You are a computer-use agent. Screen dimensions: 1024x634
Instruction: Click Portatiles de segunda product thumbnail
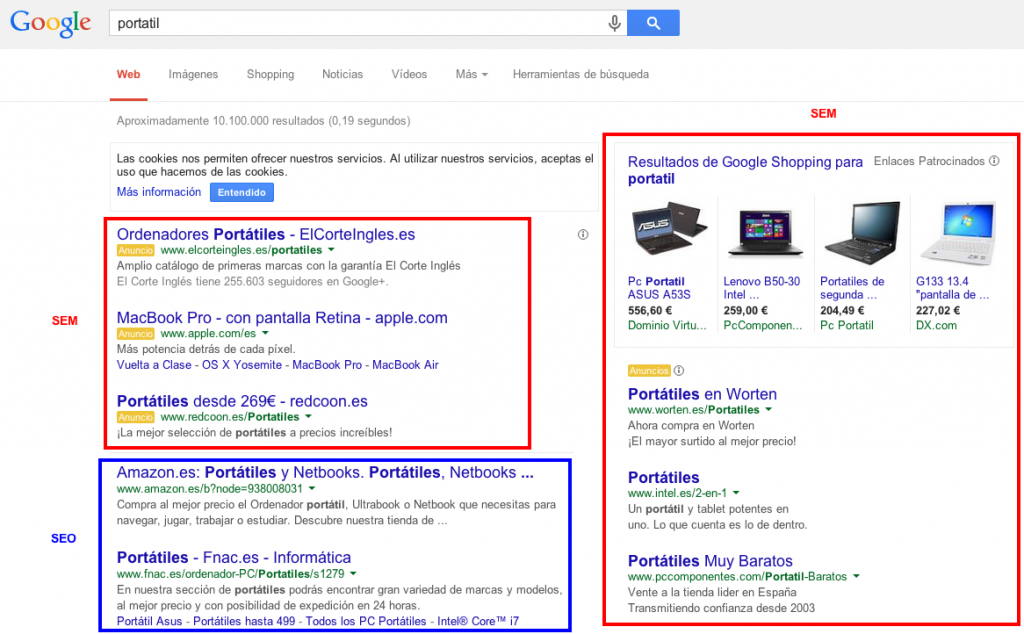point(863,232)
